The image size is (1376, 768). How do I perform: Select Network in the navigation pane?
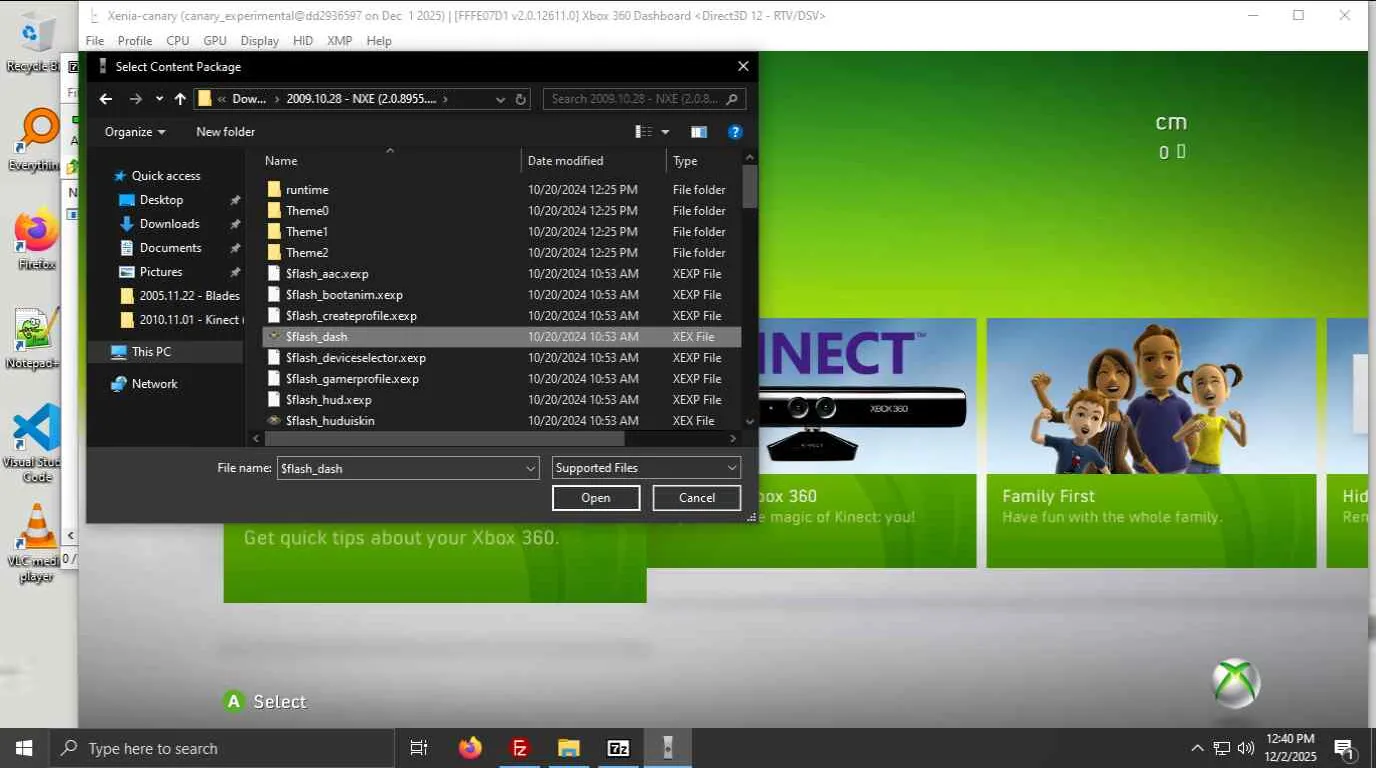coord(154,384)
